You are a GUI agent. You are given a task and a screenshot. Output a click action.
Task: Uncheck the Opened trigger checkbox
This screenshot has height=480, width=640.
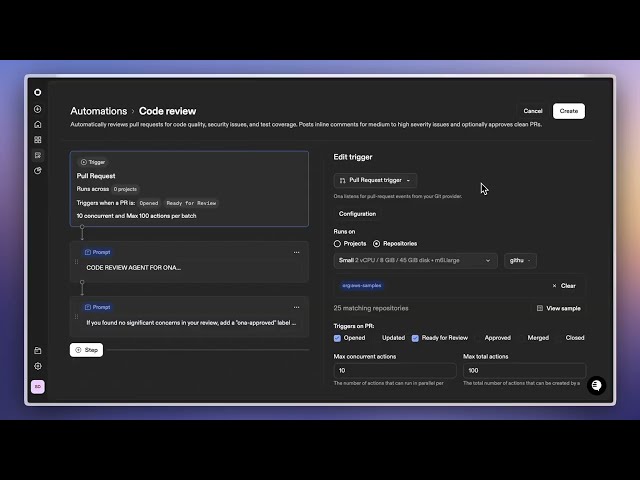[337, 338]
